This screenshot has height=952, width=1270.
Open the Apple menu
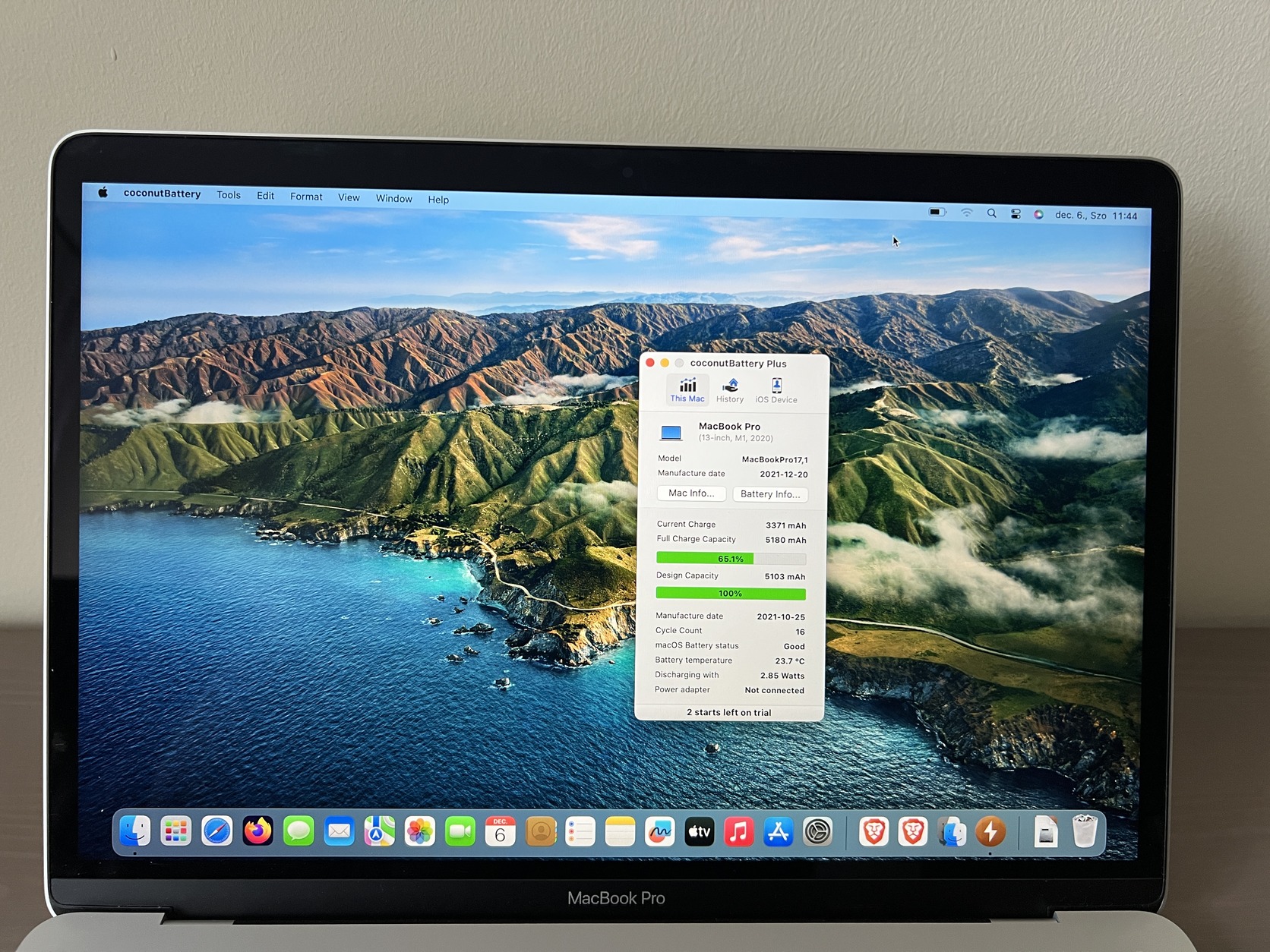103,192
